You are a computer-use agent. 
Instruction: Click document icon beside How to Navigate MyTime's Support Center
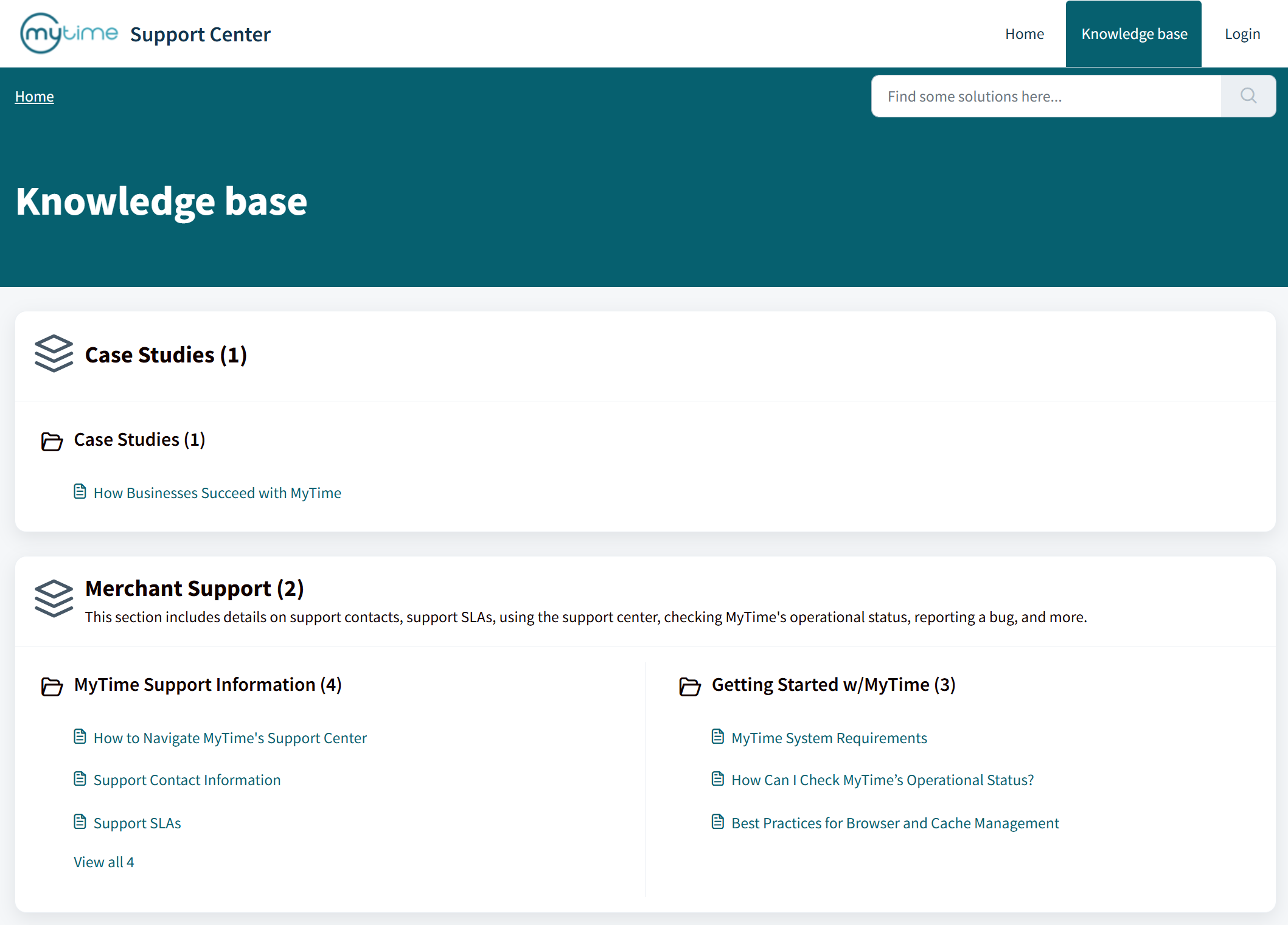click(x=80, y=736)
